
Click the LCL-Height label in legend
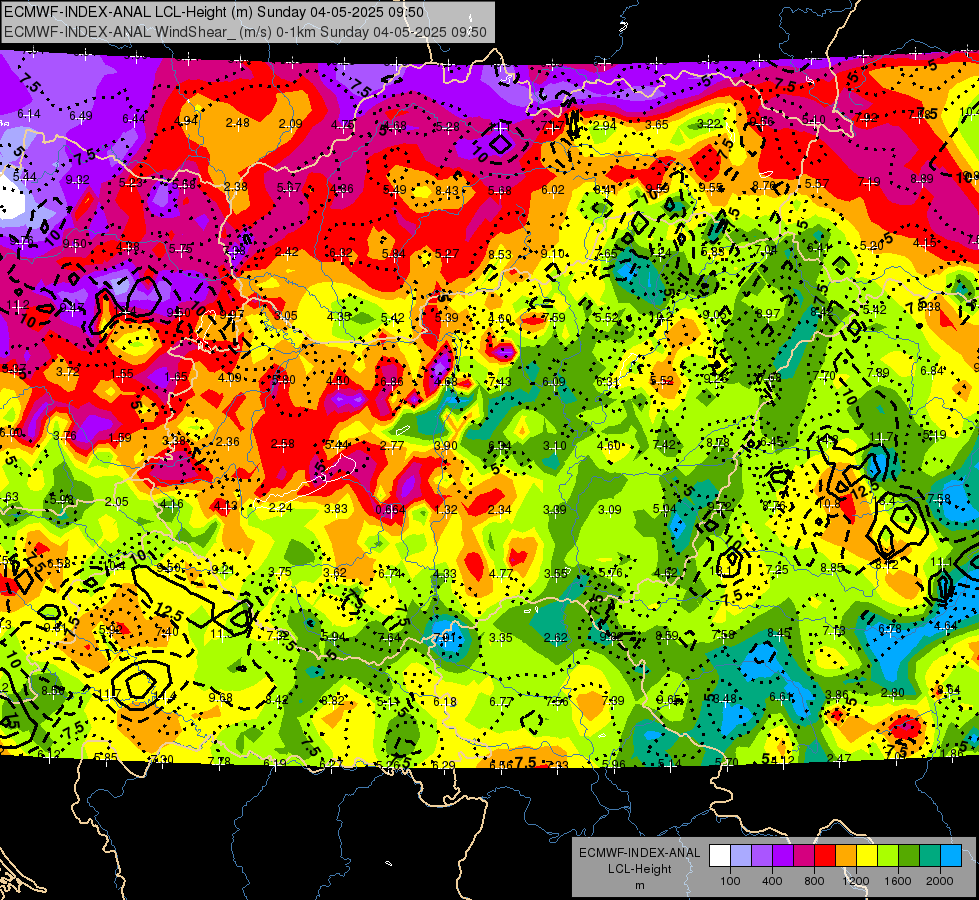(x=639, y=869)
